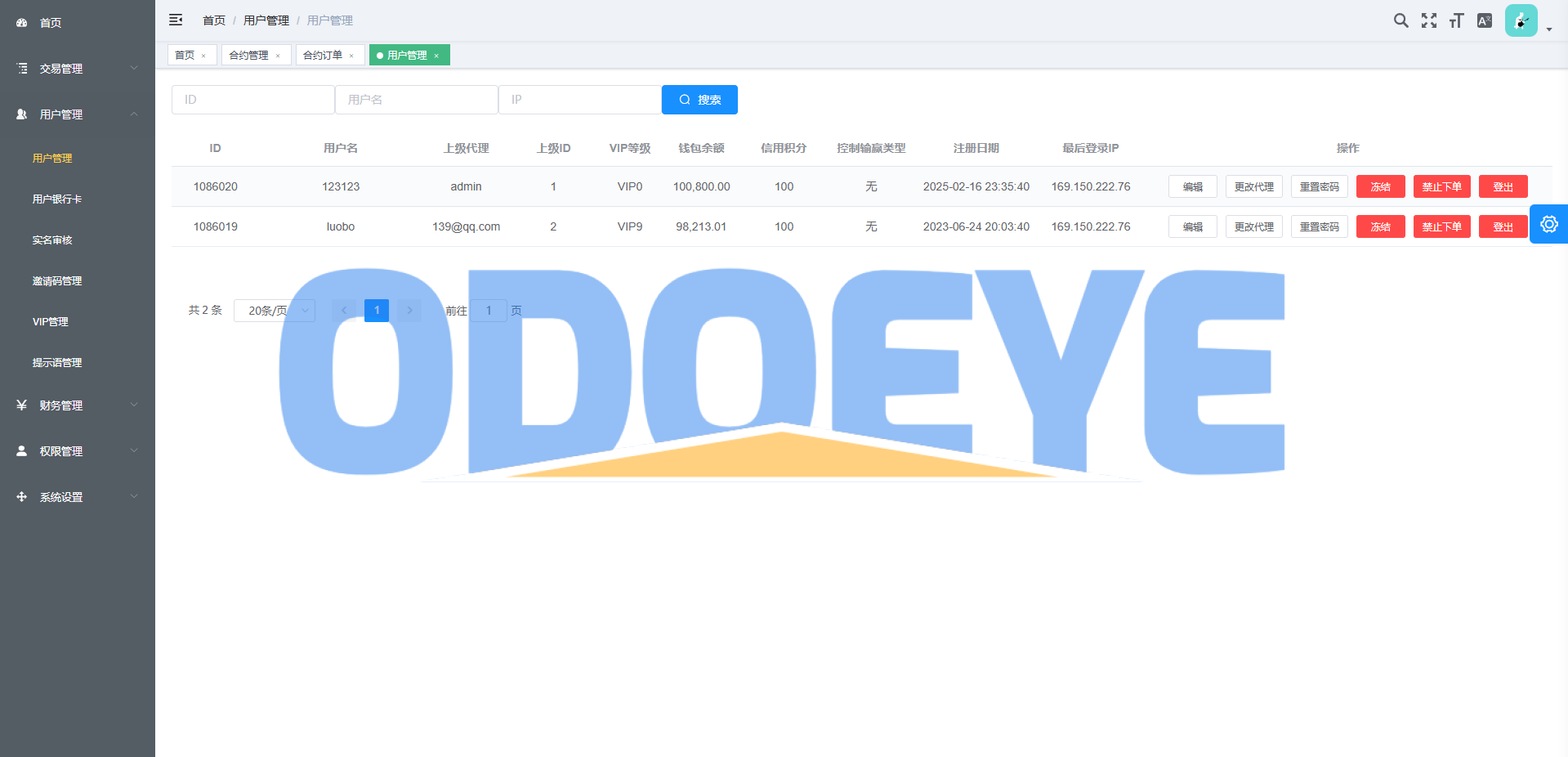Close the active 用户管理 tab
The image size is (1568, 757).
(x=436, y=56)
